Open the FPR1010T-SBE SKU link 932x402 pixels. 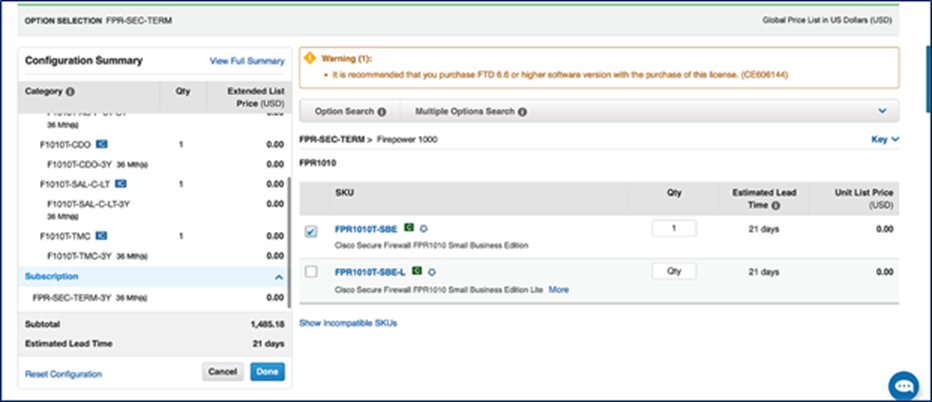366,229
